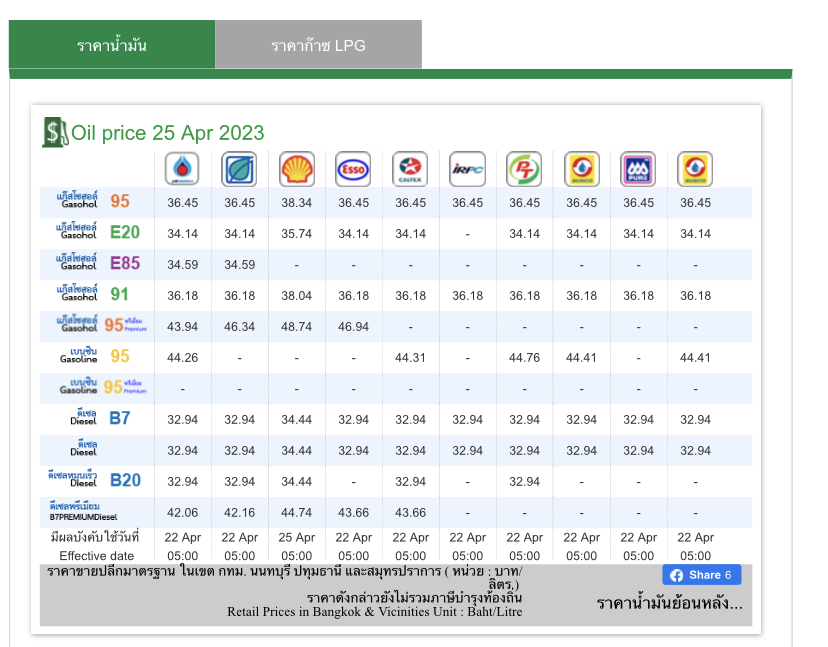Click the PT brand logo
Image resolution: width=828 pixels, height=647 pixels.
point(524,169)
